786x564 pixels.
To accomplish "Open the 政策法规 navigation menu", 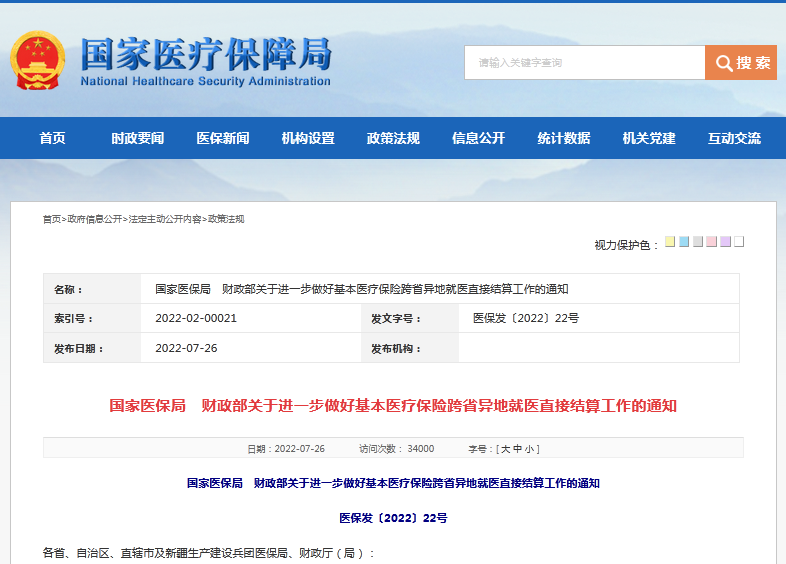I will pyautogui.click(x=394, y=138).
